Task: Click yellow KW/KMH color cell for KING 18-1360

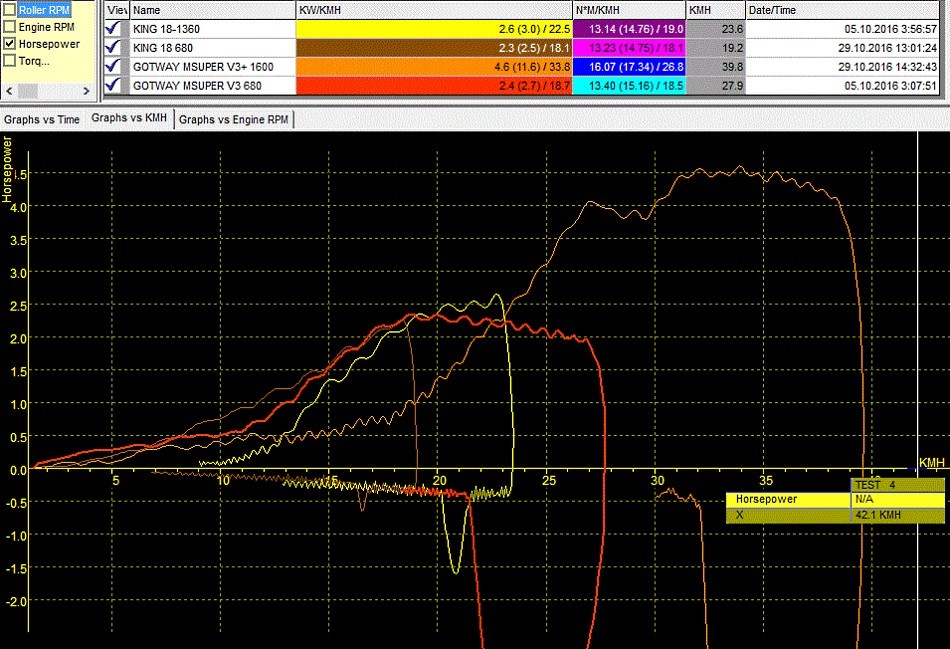Action: [x=434, y=29]
